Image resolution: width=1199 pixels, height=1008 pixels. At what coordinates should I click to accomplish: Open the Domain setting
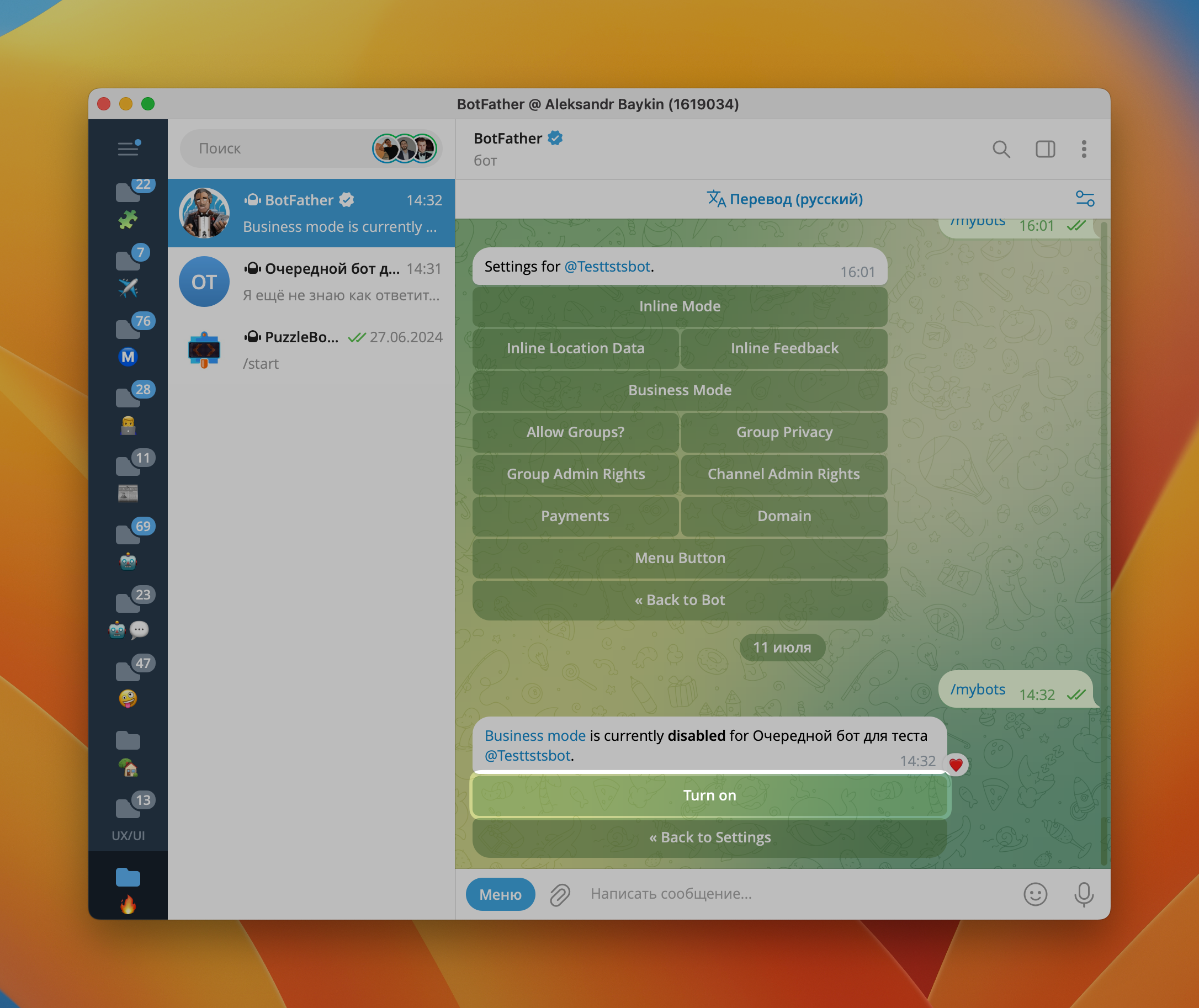[784, 516]
